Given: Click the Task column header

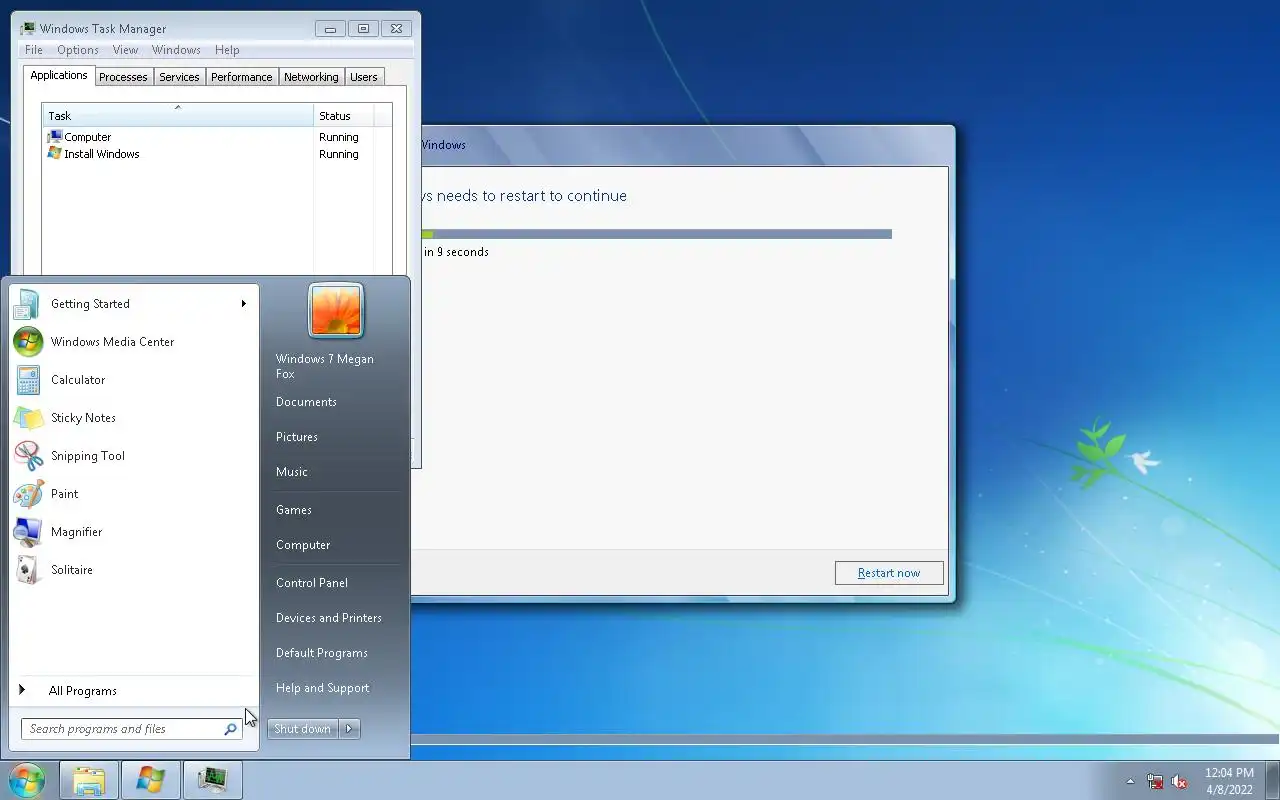Looking at the screenshot, I should pyautogui.click(x=177, y=115).
